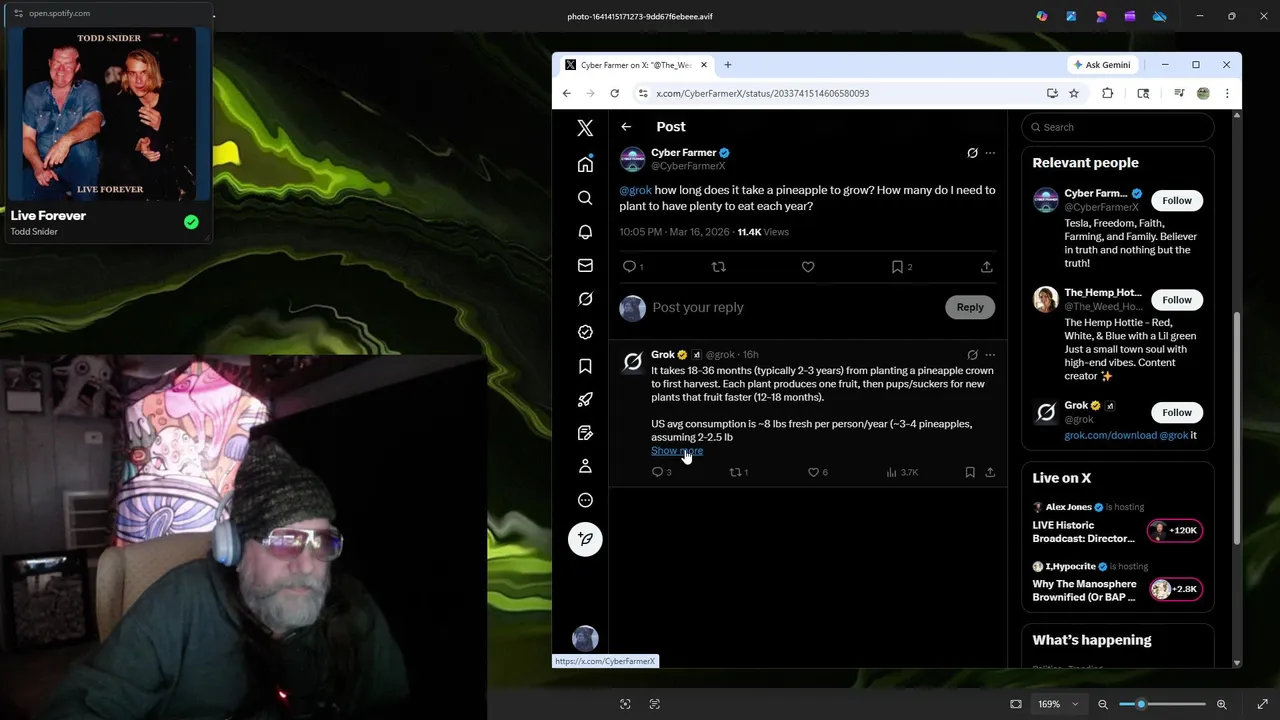The height and width of the screenshot is (720, 1280).
Task: Open the More circle icon in the X sidebar
Action: [x=585, y=500]
